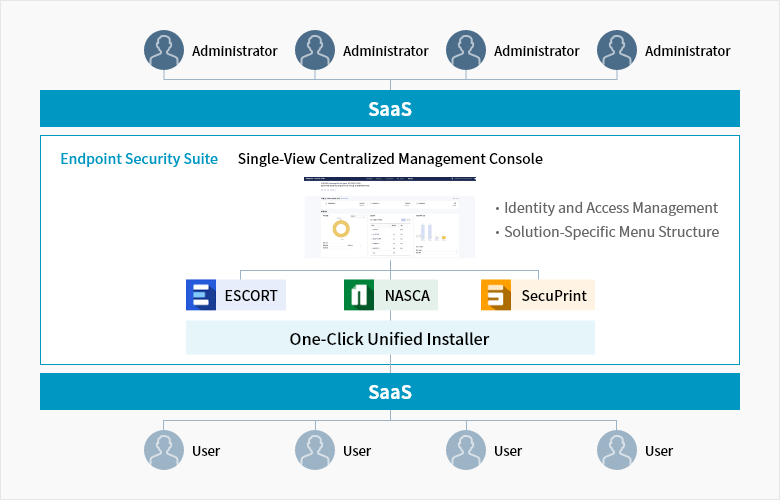Click the lower SaaS bar above Users
Viewport: 780px width, 500px height.
click(x=390, y=392)
